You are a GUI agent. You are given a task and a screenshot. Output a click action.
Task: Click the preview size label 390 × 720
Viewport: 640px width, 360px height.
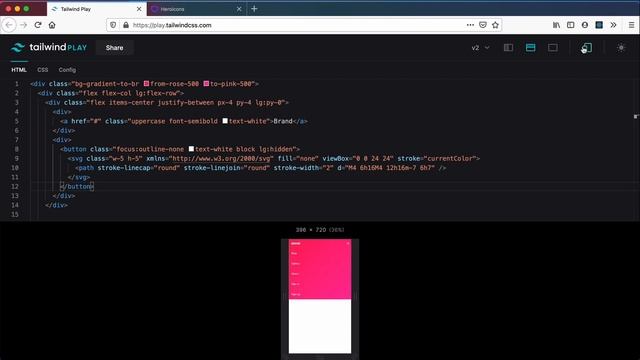320,230
